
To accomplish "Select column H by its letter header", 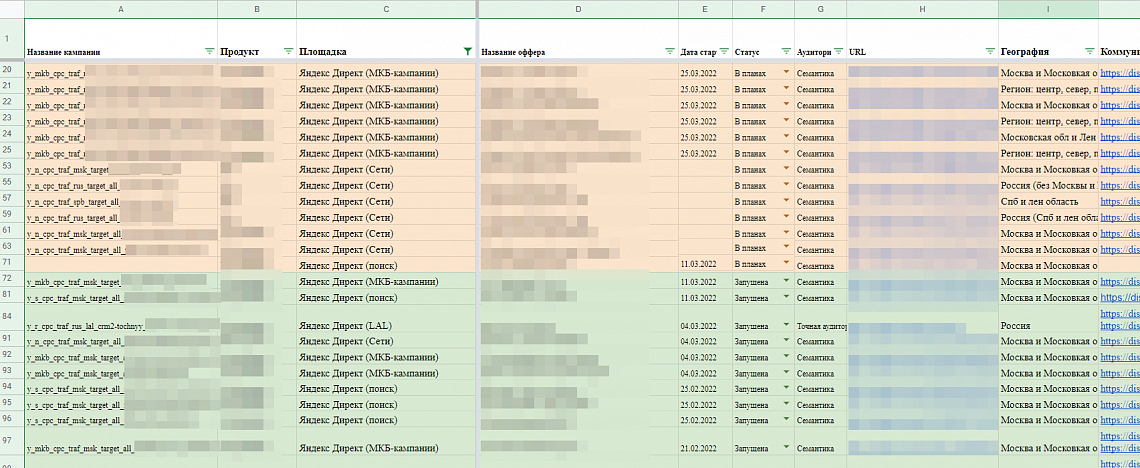I will click(x=921, y=8).
